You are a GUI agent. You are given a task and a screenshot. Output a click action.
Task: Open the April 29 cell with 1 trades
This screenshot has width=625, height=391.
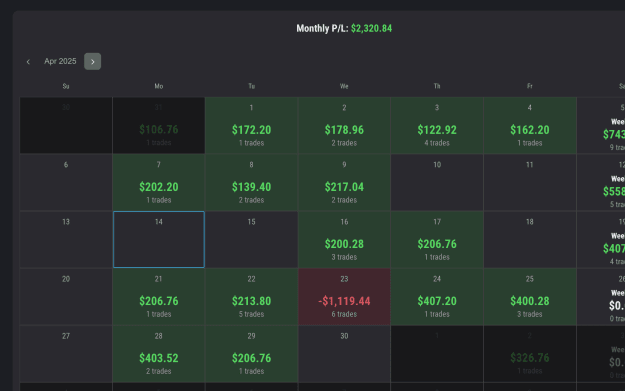[252, 354]
